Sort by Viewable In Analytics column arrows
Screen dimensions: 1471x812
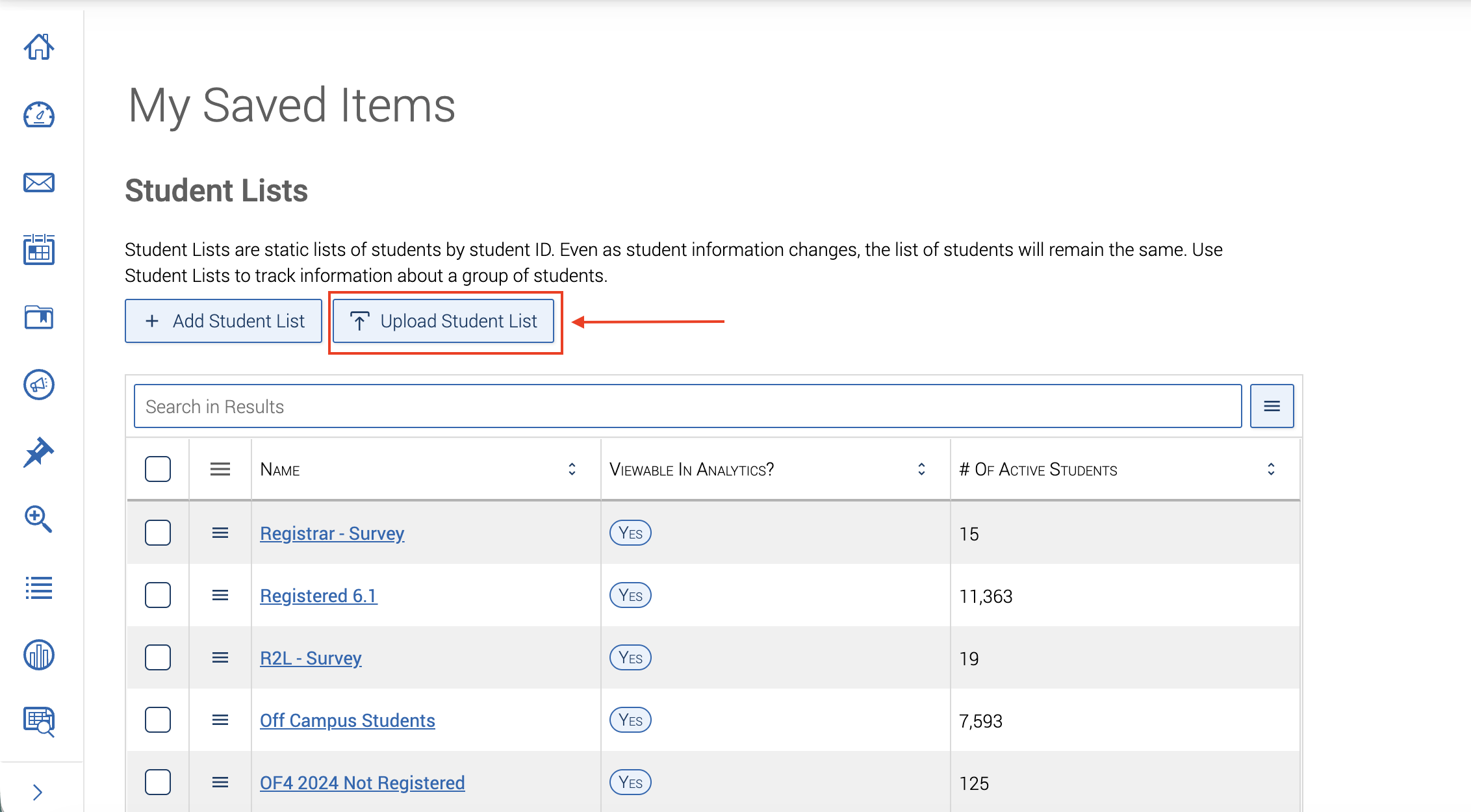pyautogui.click(x=921, y=469)
